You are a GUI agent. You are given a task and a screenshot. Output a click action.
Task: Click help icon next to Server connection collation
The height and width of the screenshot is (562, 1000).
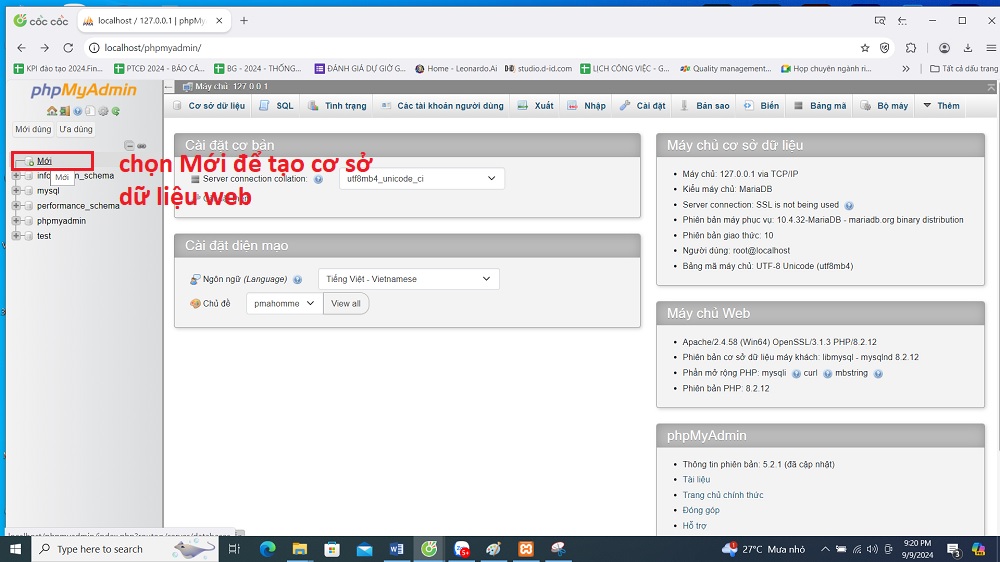(x=318, y=179)
